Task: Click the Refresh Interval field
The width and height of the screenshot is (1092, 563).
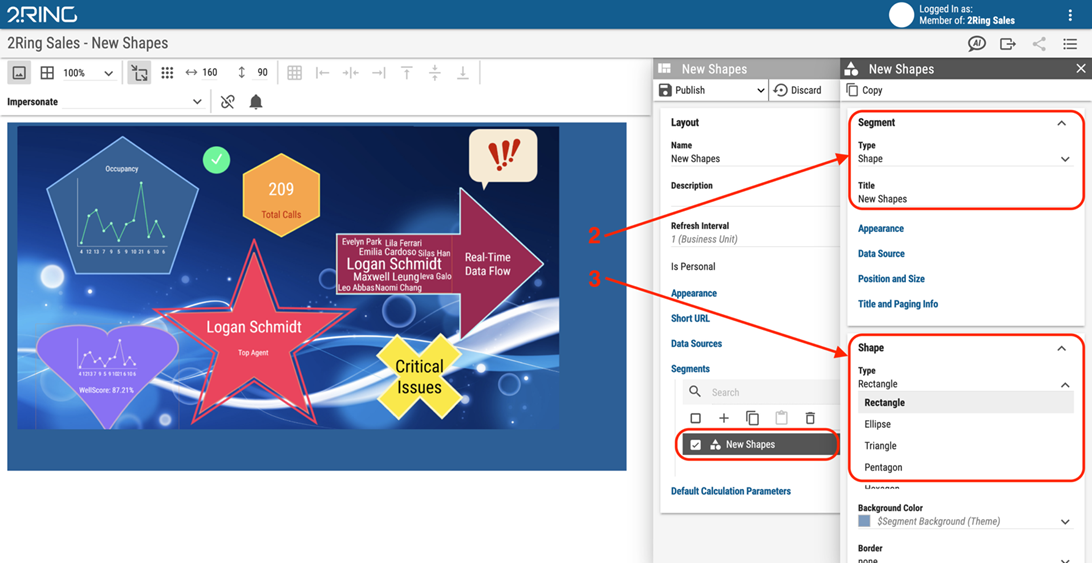Action: point(755,239)
